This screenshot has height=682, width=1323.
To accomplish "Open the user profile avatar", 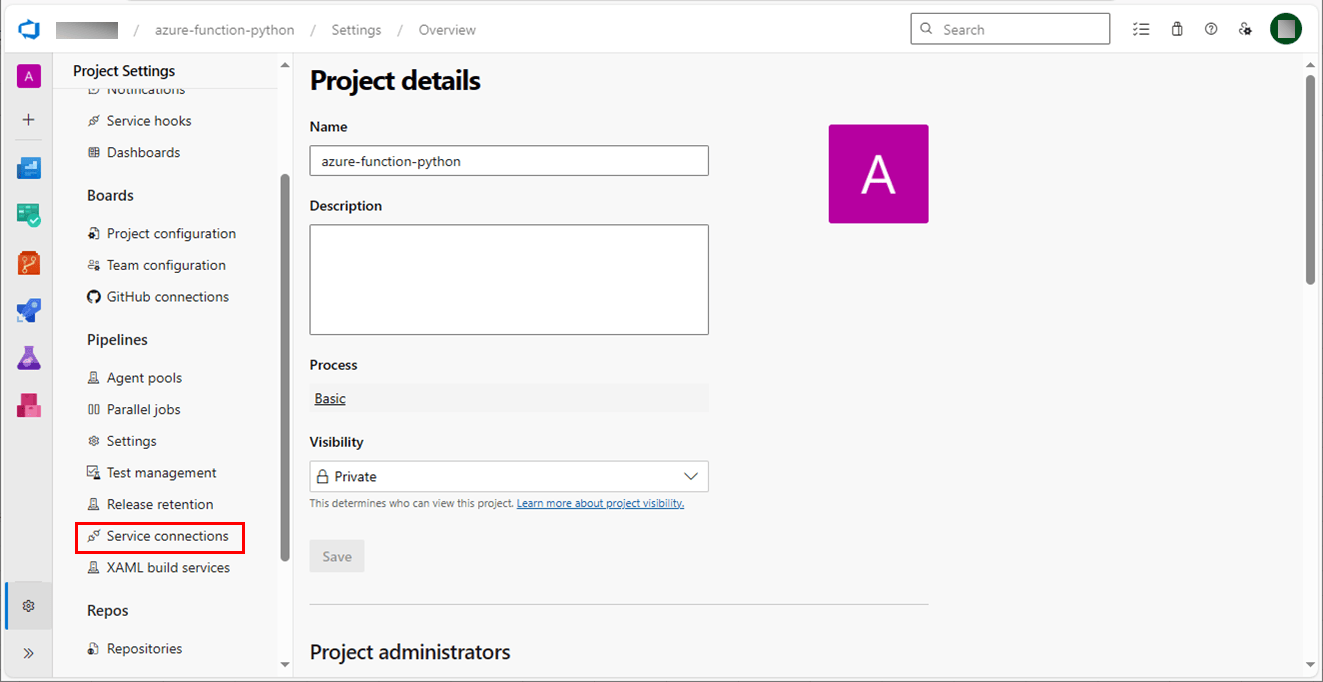I will [1286, 29].
